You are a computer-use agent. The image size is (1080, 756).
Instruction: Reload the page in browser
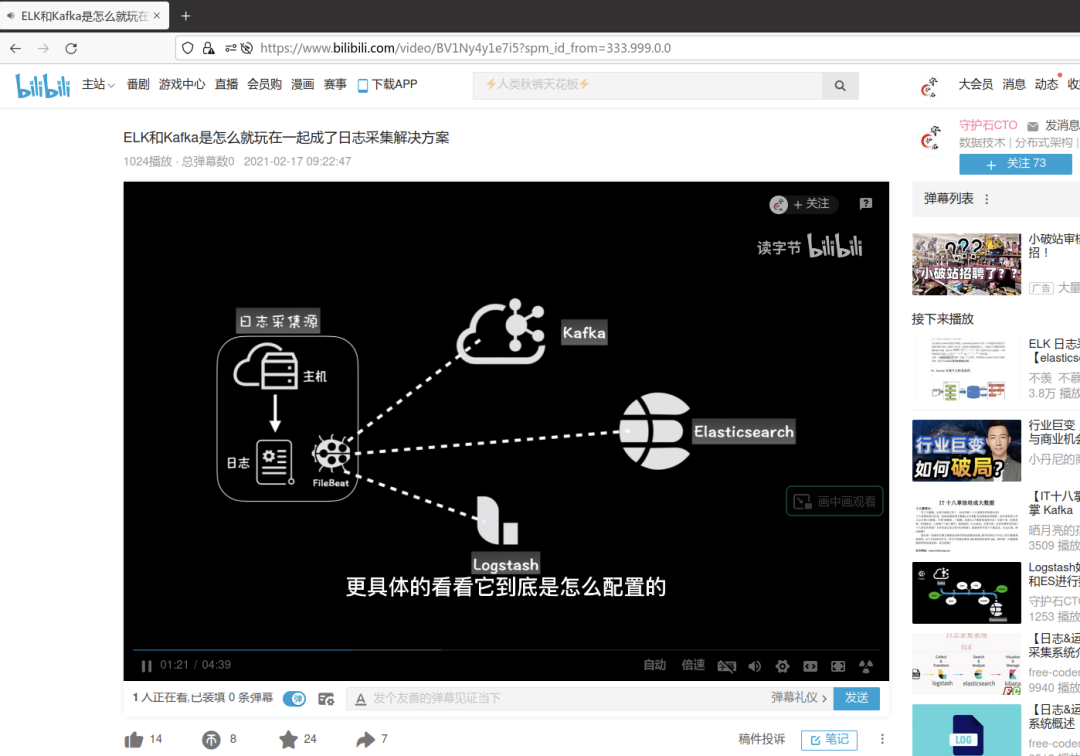tap(71, 48)
